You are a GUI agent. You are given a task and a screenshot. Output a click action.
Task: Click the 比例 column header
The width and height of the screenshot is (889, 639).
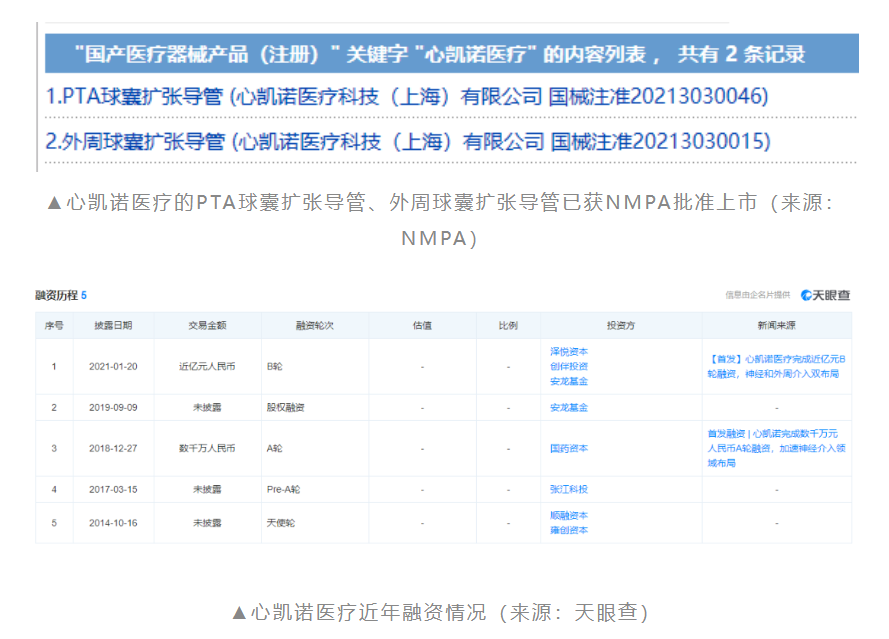(508, 325)
